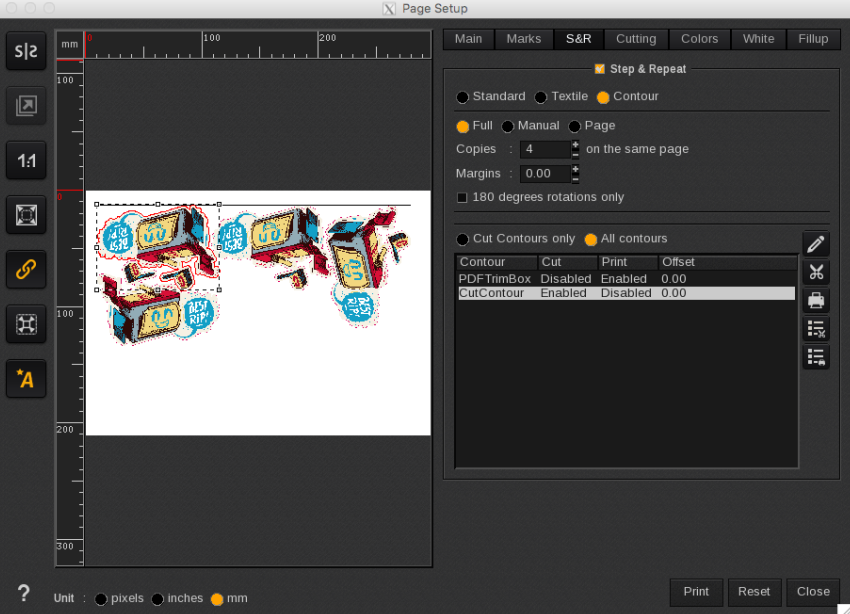Increase Copies with the up stepper
The image size is (850, 614).
[575, 144]
